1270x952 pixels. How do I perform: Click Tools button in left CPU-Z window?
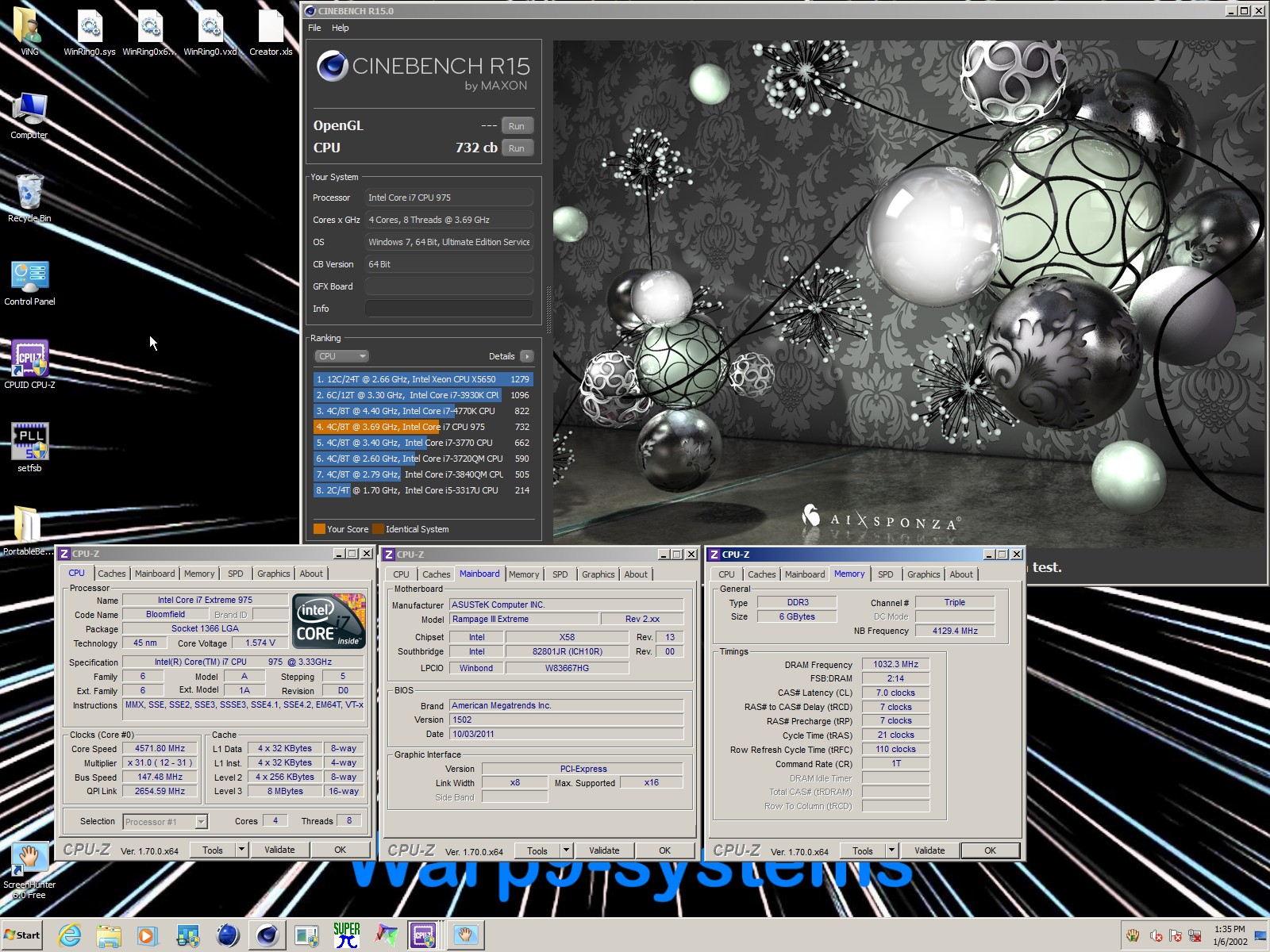click(x=213, y=850)
